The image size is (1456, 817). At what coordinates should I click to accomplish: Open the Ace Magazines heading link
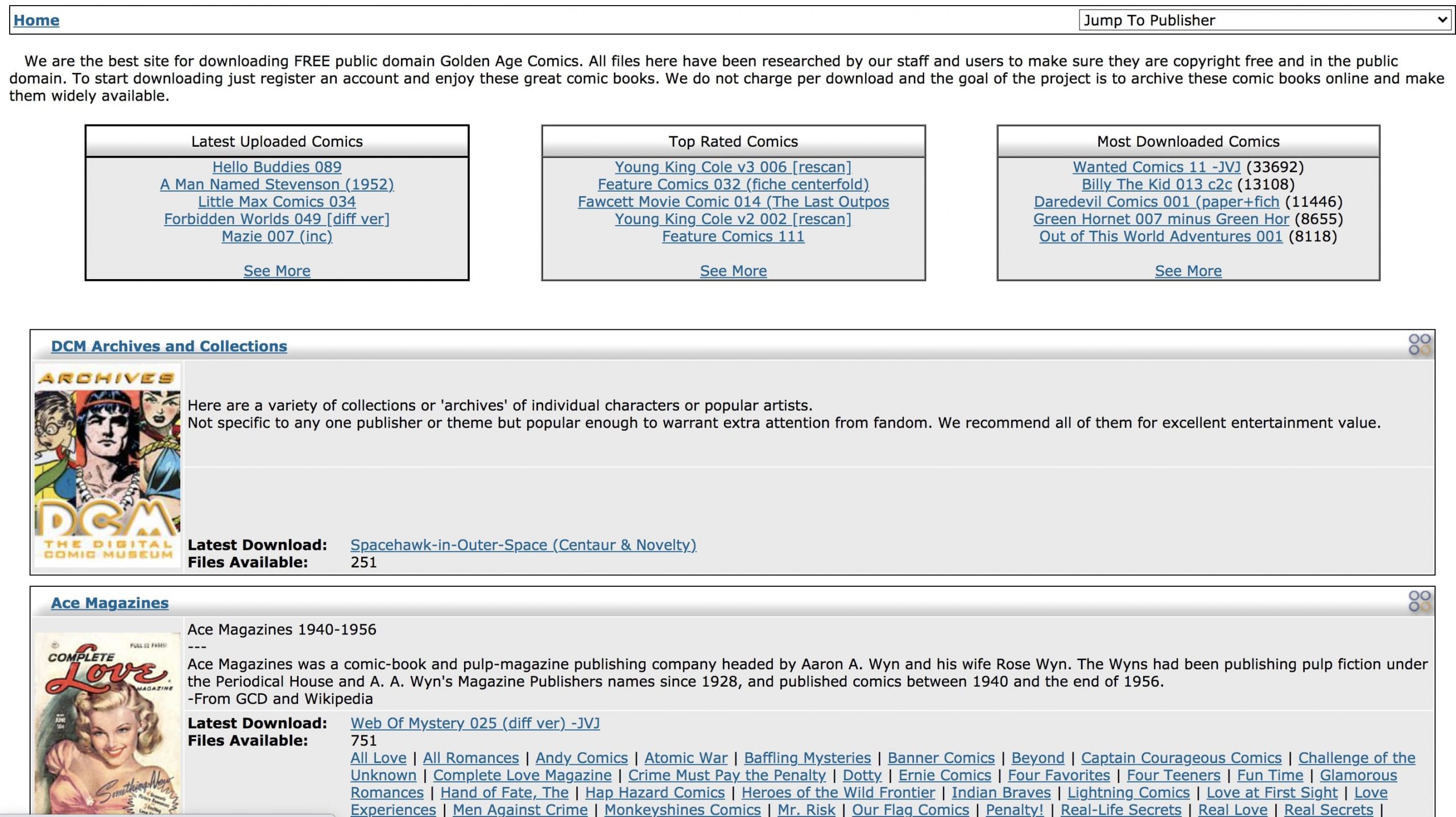(110, 603)
